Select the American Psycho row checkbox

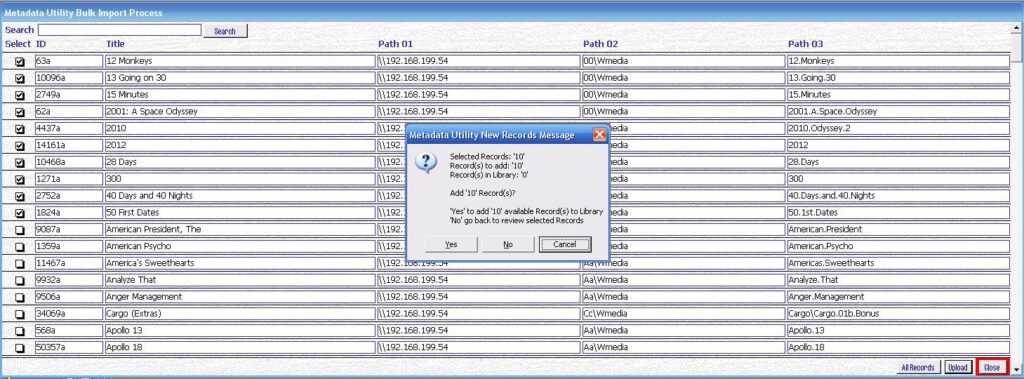(x=20, y=247)
